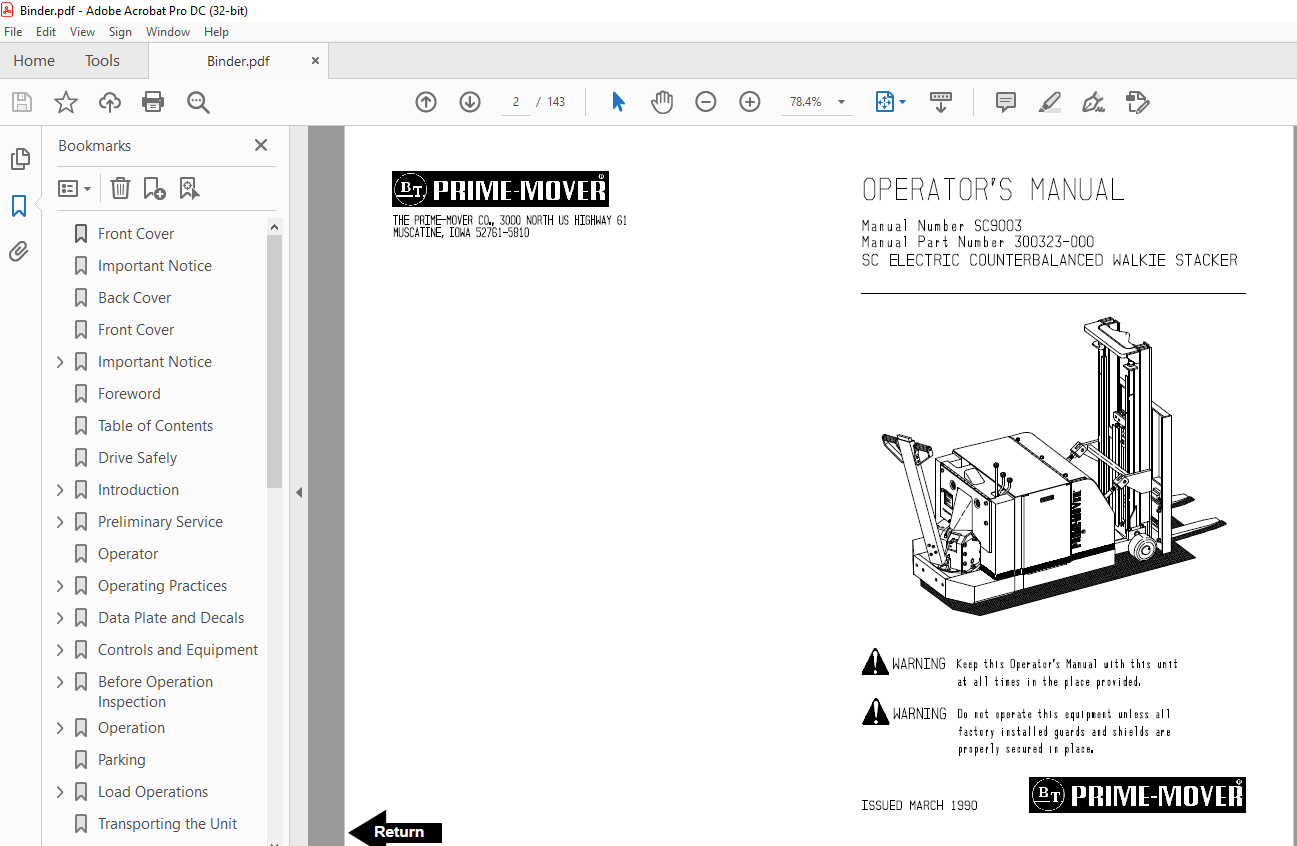Zoom in with the plus icon
Screen dimensions: 1297x846
750,102
